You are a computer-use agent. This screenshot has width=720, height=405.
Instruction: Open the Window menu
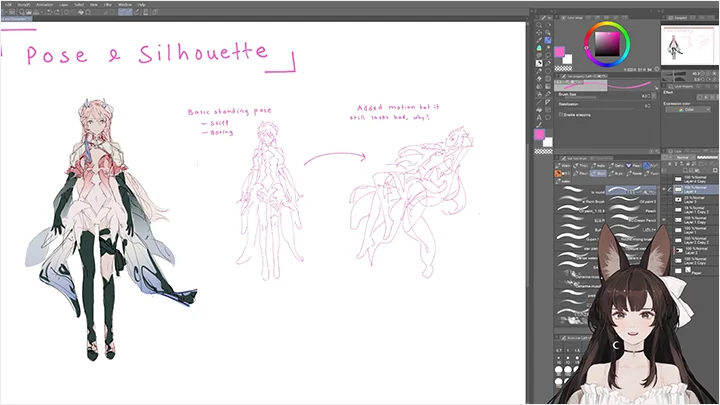click(x=125, y=5)
